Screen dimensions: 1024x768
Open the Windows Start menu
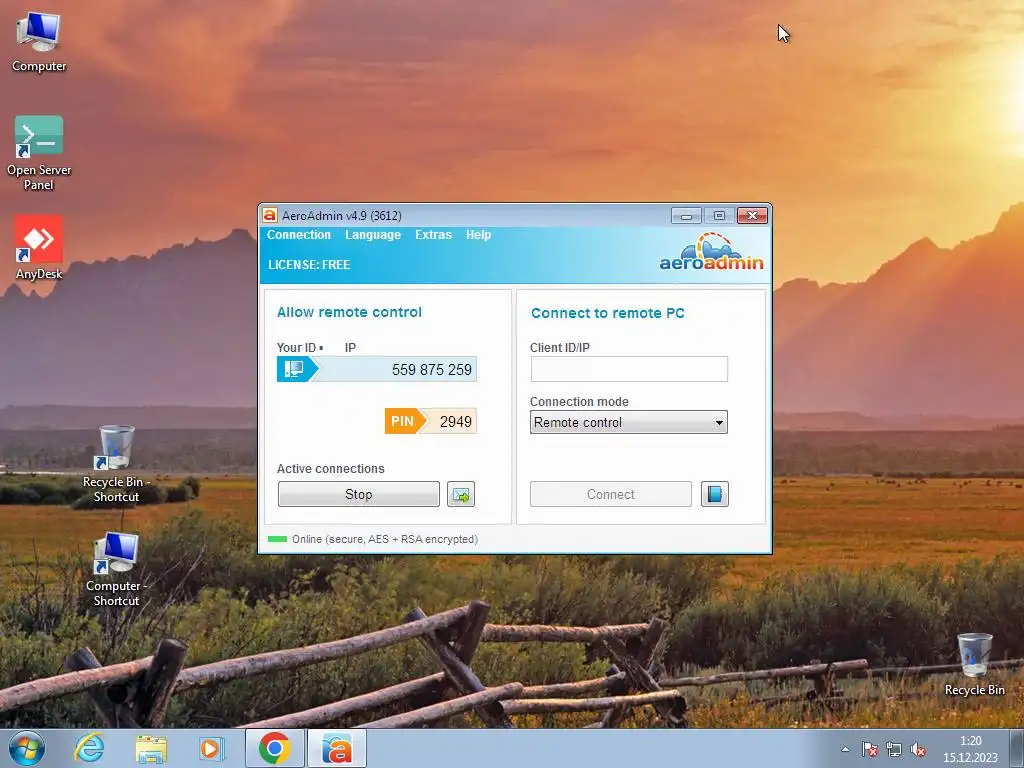coord(26,748)
